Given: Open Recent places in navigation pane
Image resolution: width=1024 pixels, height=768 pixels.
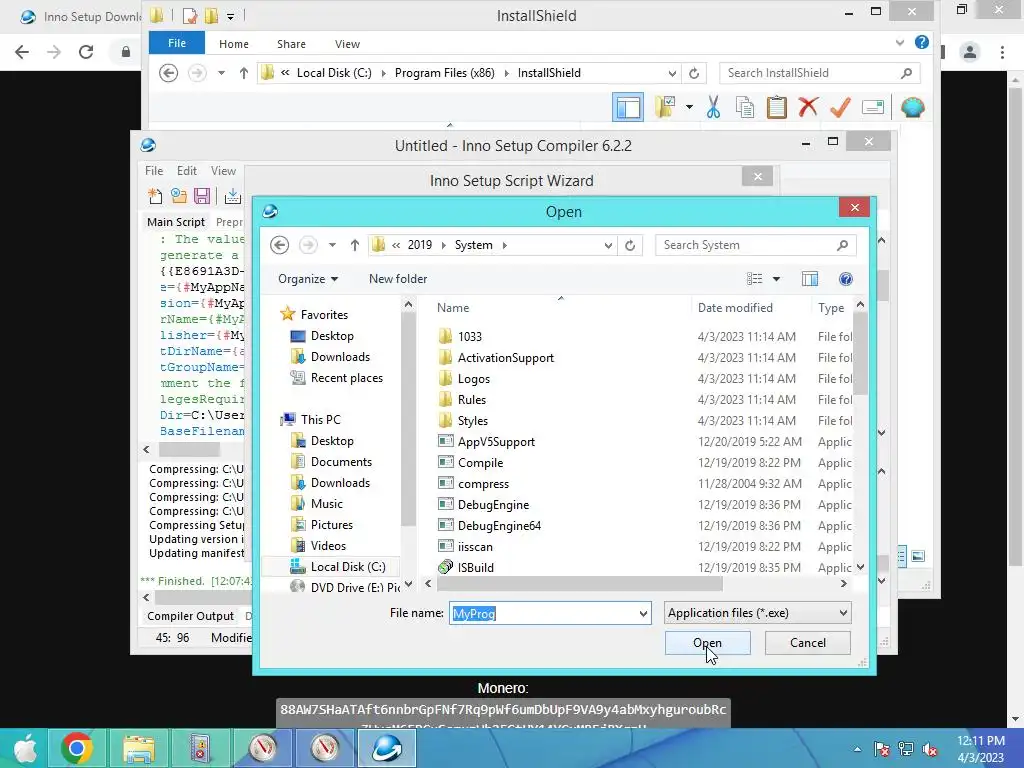Looking at the screenshot, I should (346, 378).
